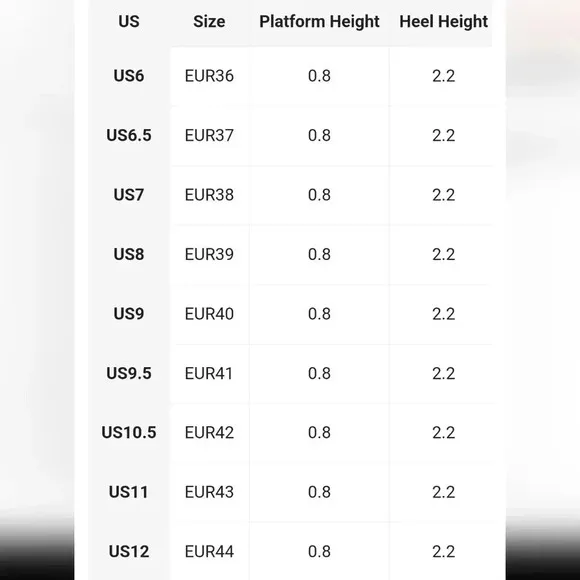Select the EUR37 size cell

[x=209, y=135]
